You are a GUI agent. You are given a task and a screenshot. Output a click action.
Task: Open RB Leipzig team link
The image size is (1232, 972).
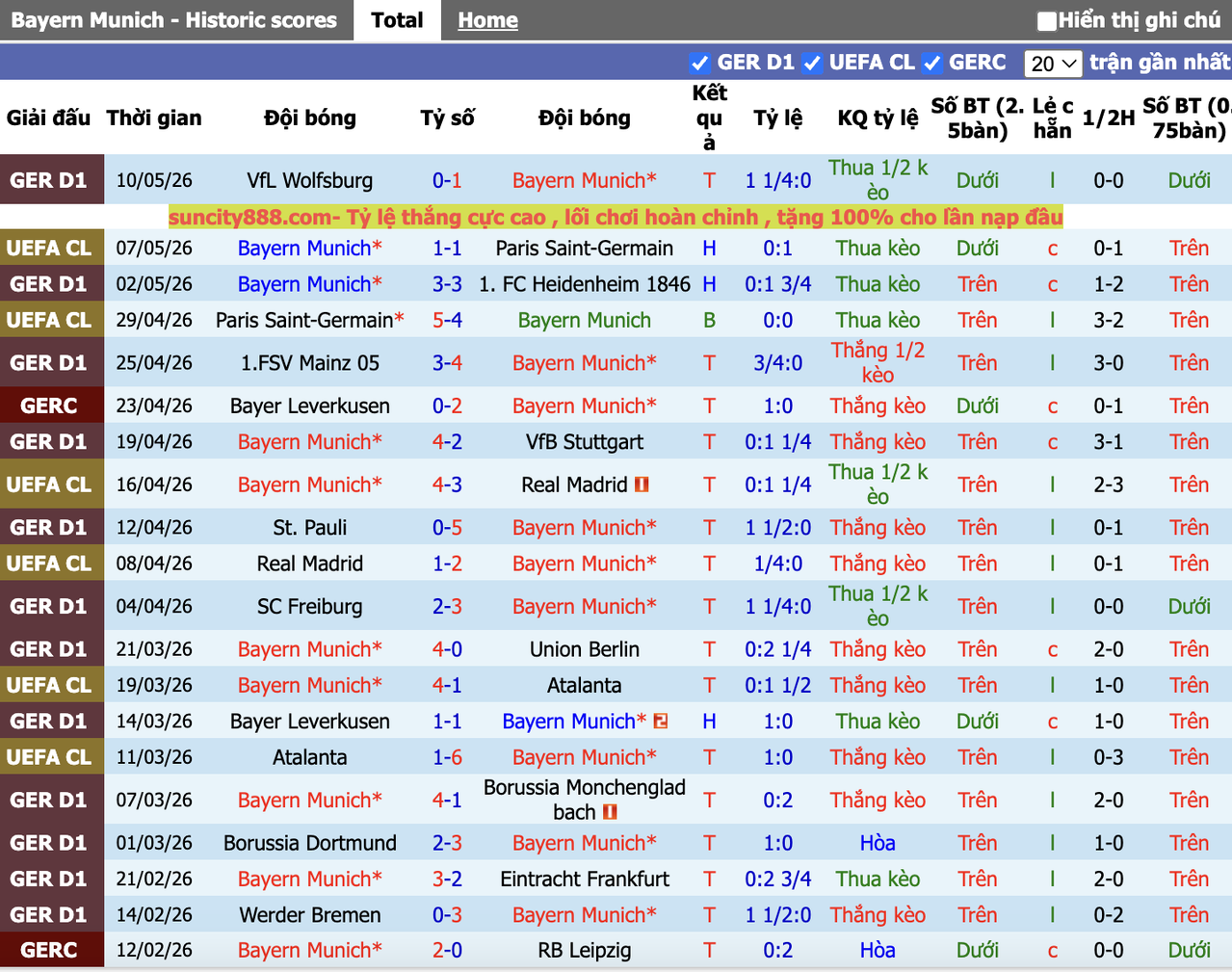click(584, 950)
